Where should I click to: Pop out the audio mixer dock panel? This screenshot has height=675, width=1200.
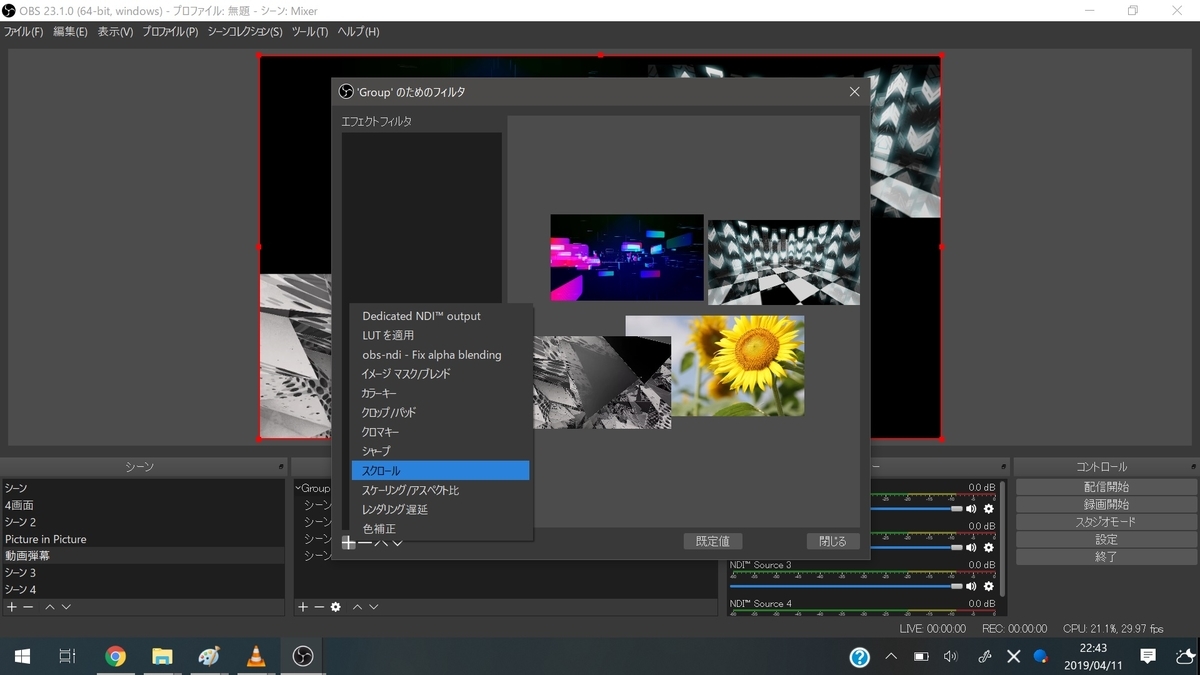[x=1003, y=467]
